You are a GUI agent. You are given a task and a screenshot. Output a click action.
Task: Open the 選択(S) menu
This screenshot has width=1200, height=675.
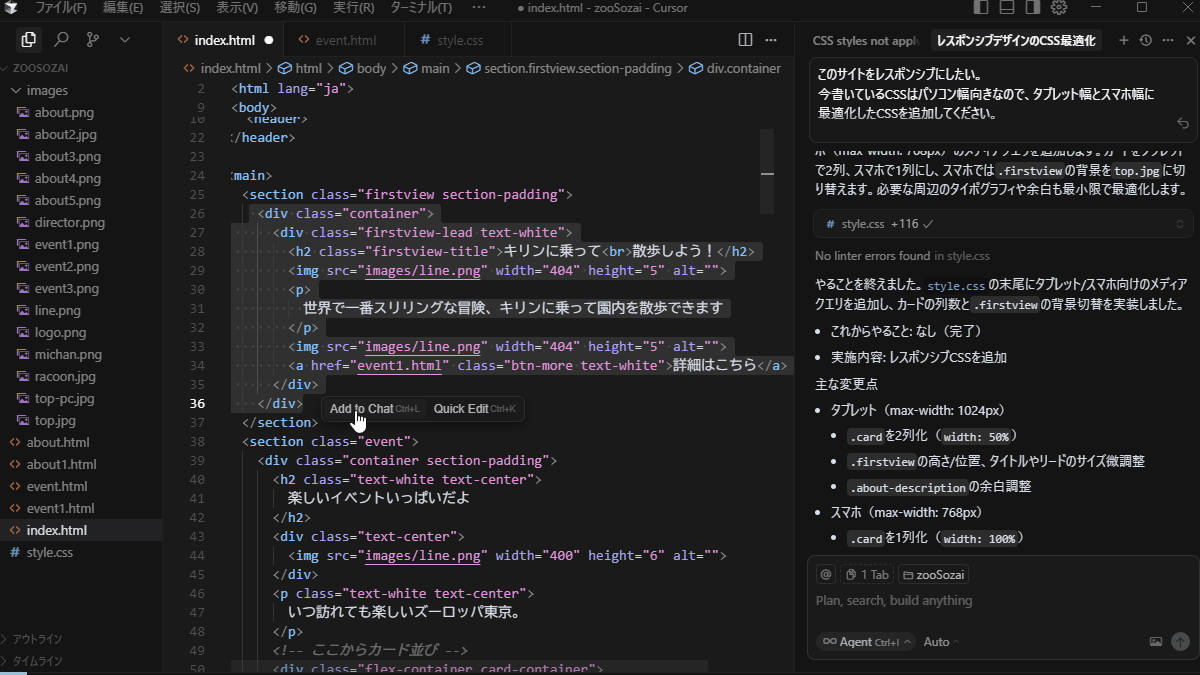click(180, 8)
